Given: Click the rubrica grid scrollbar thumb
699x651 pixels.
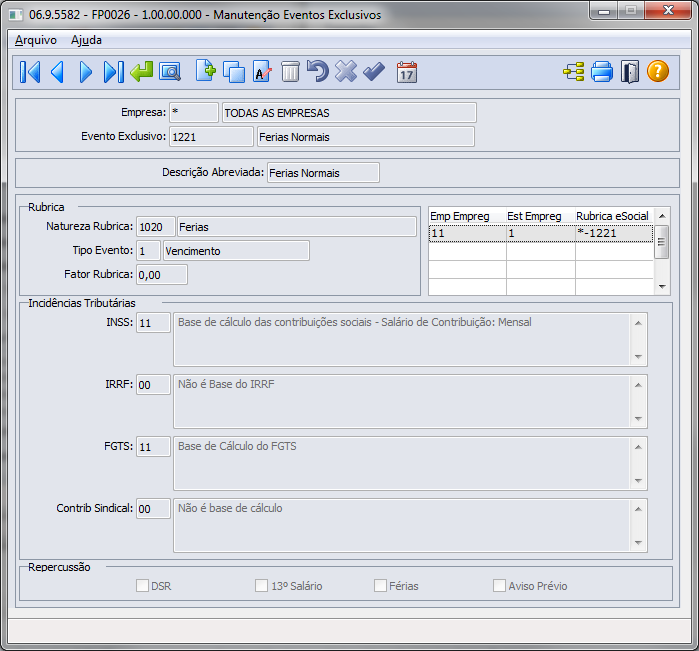Looking at the screenshot, I should point(662,242).
